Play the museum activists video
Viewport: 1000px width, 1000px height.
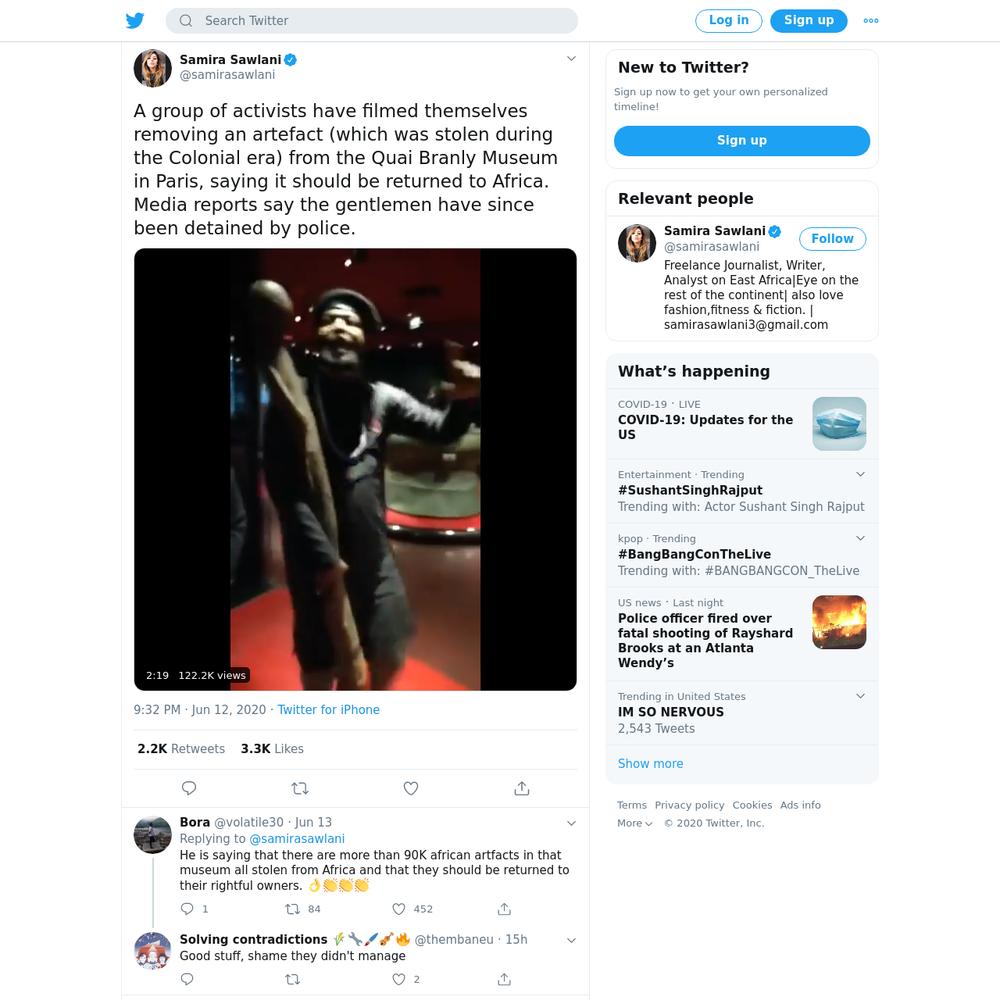click(355, 469)
